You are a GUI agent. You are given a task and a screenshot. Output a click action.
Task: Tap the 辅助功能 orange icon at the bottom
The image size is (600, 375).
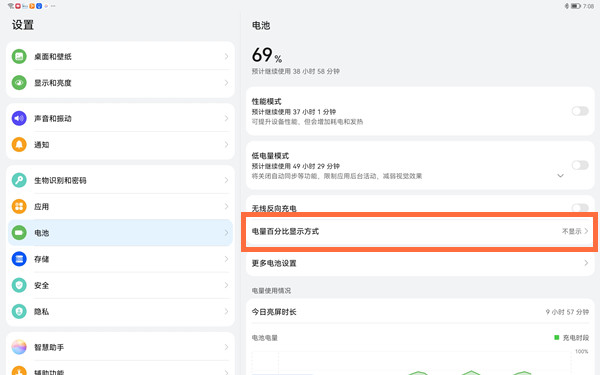[x=19, y=370]
